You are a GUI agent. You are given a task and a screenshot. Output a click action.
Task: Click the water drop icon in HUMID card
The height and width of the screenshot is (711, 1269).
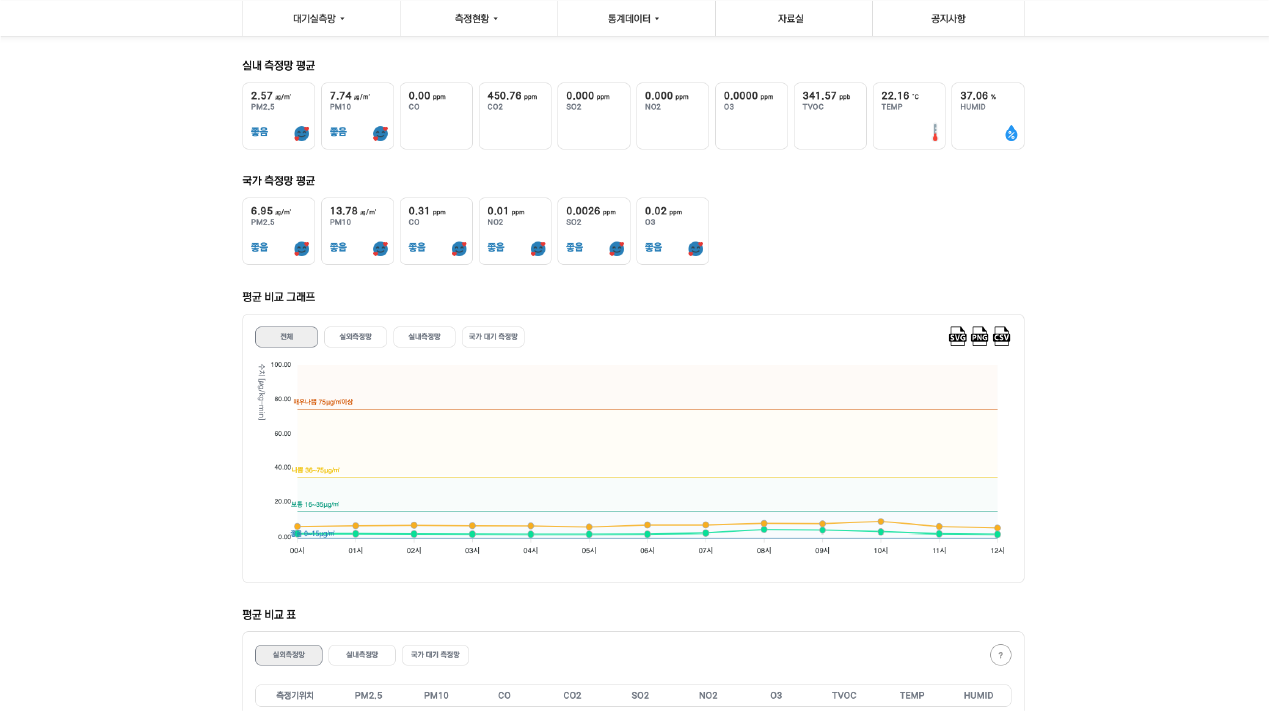1011,133
